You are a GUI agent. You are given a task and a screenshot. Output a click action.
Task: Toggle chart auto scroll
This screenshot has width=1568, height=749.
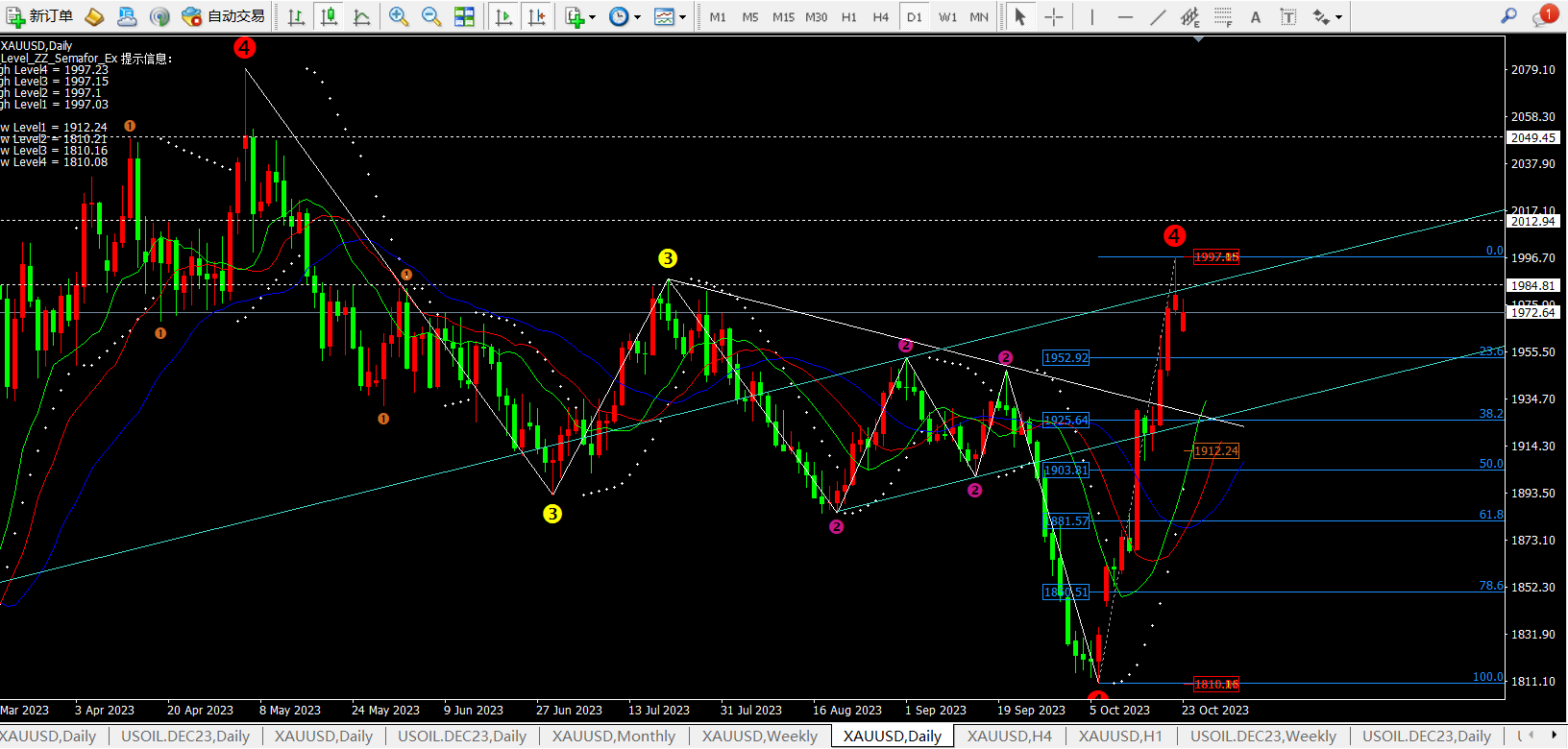click(x=502, y=16)
